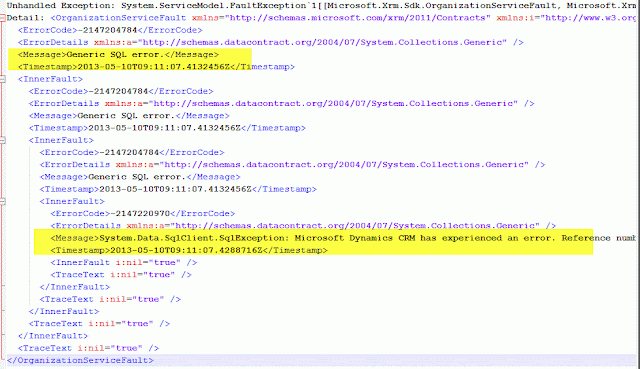Click the highlighted SqlException message line
Screen dimensions: 640x369
pos(343,238)
